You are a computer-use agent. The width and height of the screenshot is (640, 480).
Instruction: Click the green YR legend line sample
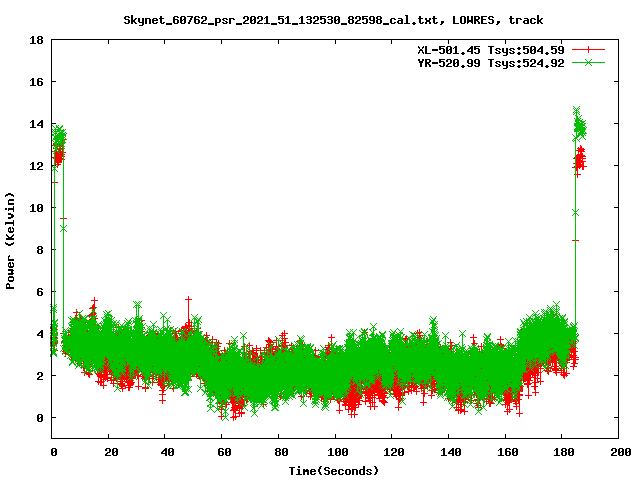click(588, 62)
